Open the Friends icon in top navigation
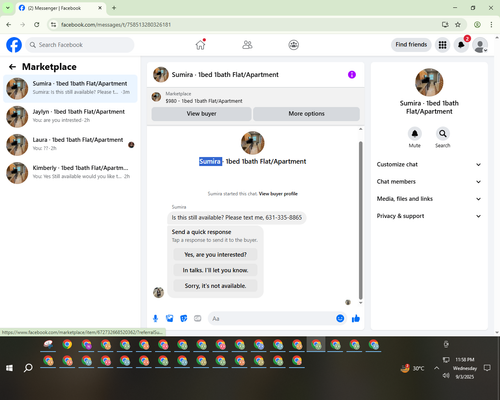500x400 pixels. click(247, 45)
